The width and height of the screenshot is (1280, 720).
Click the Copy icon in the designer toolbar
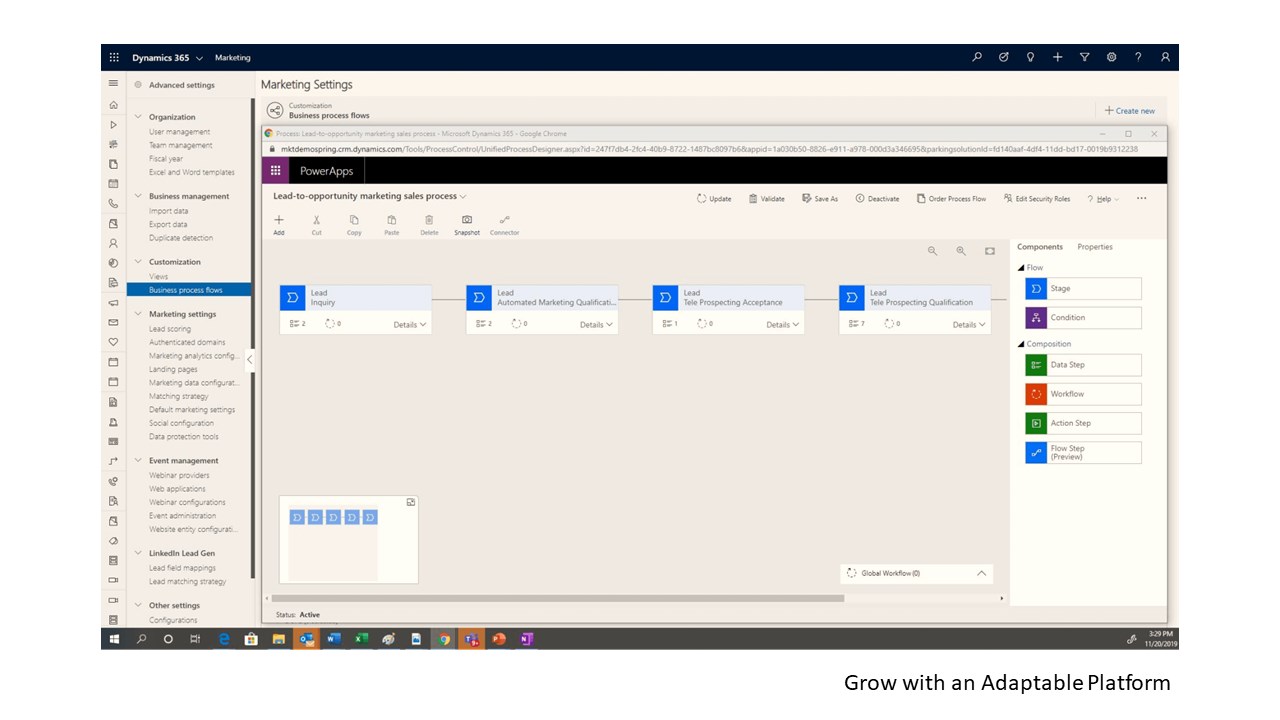(354, 220)
